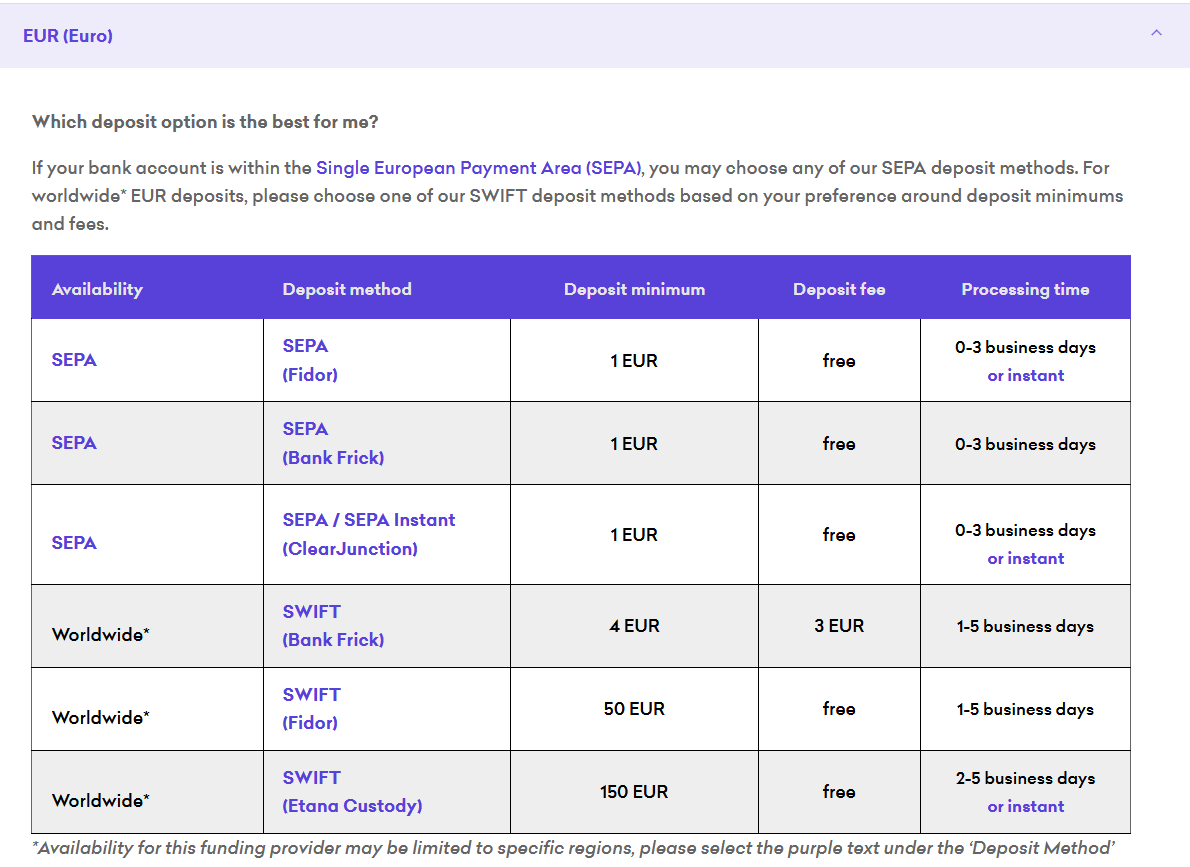Collapse the EUR (Euro) section chevron

[x=1156, y=33]
